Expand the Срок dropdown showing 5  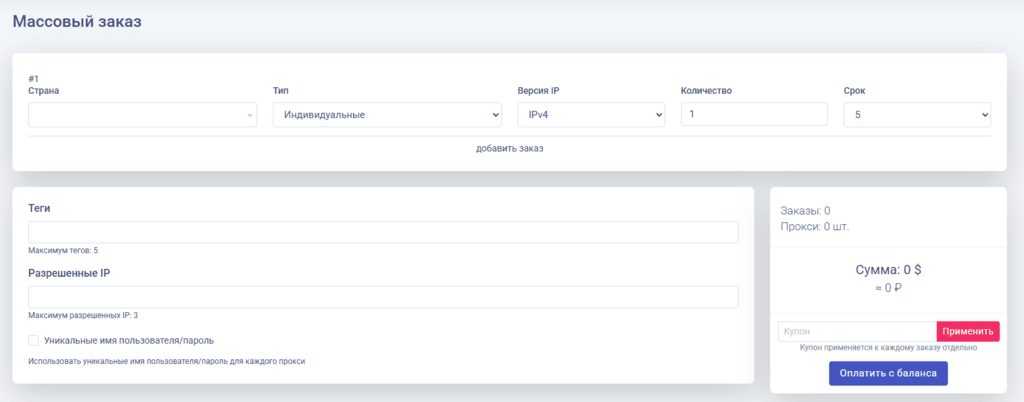(916, 115)
